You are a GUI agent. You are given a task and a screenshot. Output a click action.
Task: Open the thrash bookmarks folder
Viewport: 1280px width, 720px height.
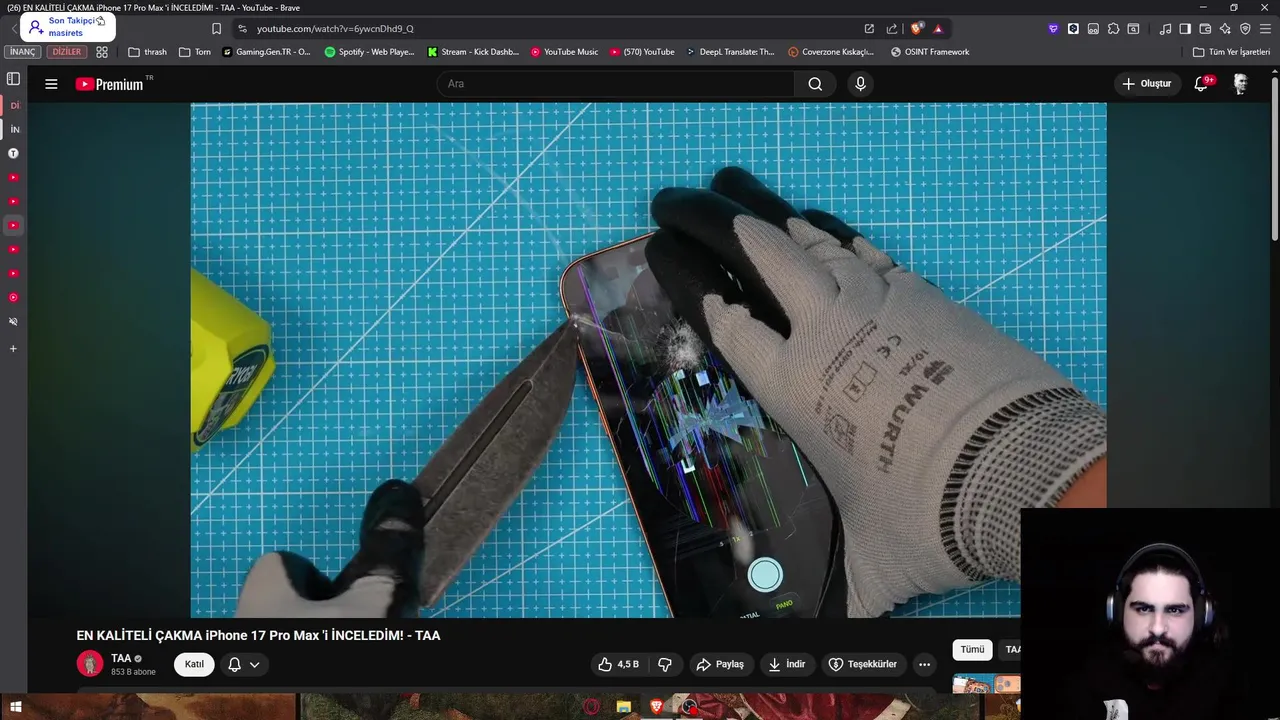coord(147,52)
